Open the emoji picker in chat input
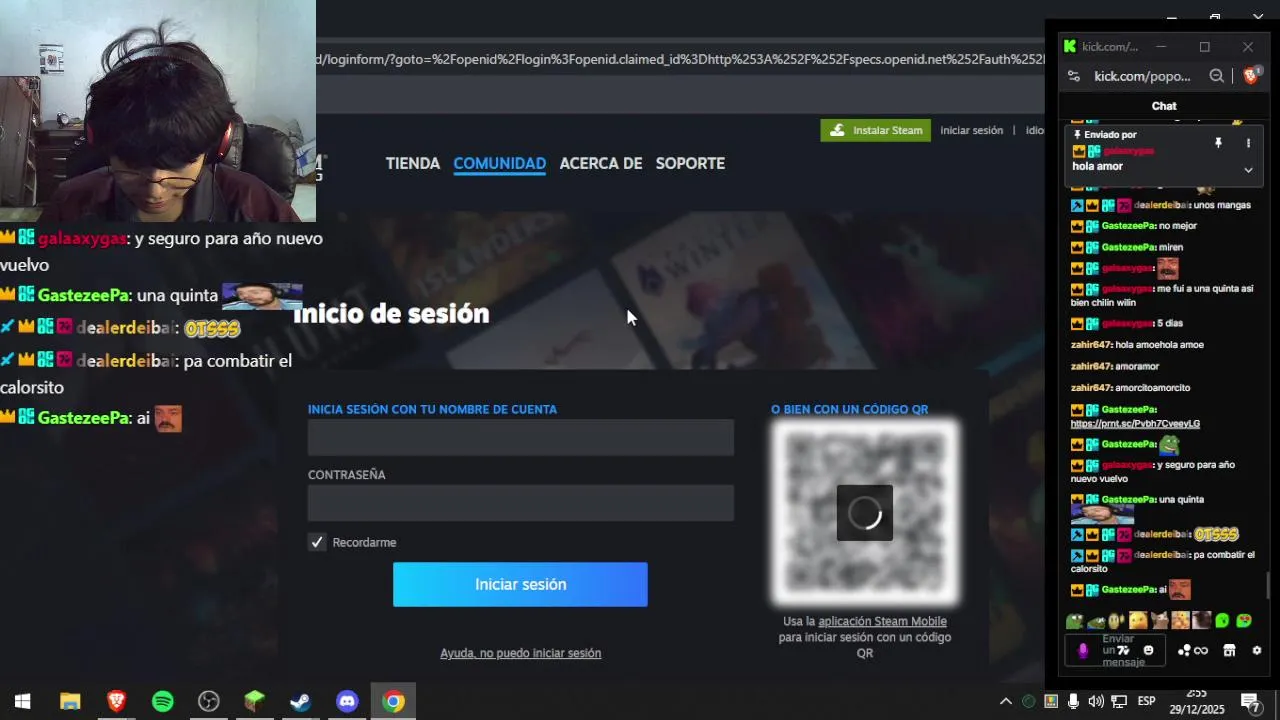 click(x=1148, y=650)
